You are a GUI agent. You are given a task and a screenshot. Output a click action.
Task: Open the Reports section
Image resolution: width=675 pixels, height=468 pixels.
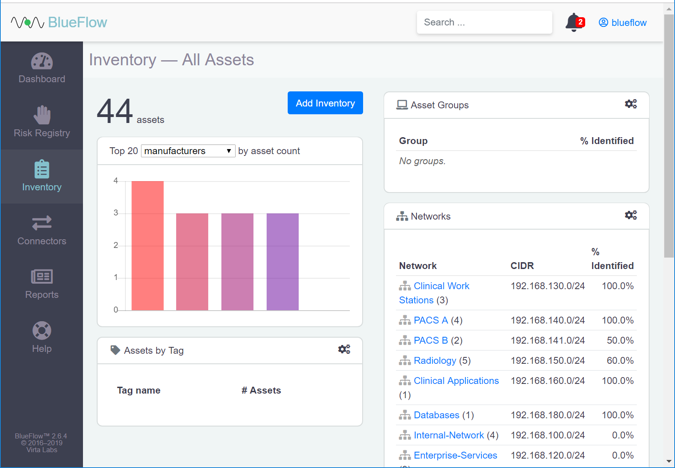[x=41, y=285]
